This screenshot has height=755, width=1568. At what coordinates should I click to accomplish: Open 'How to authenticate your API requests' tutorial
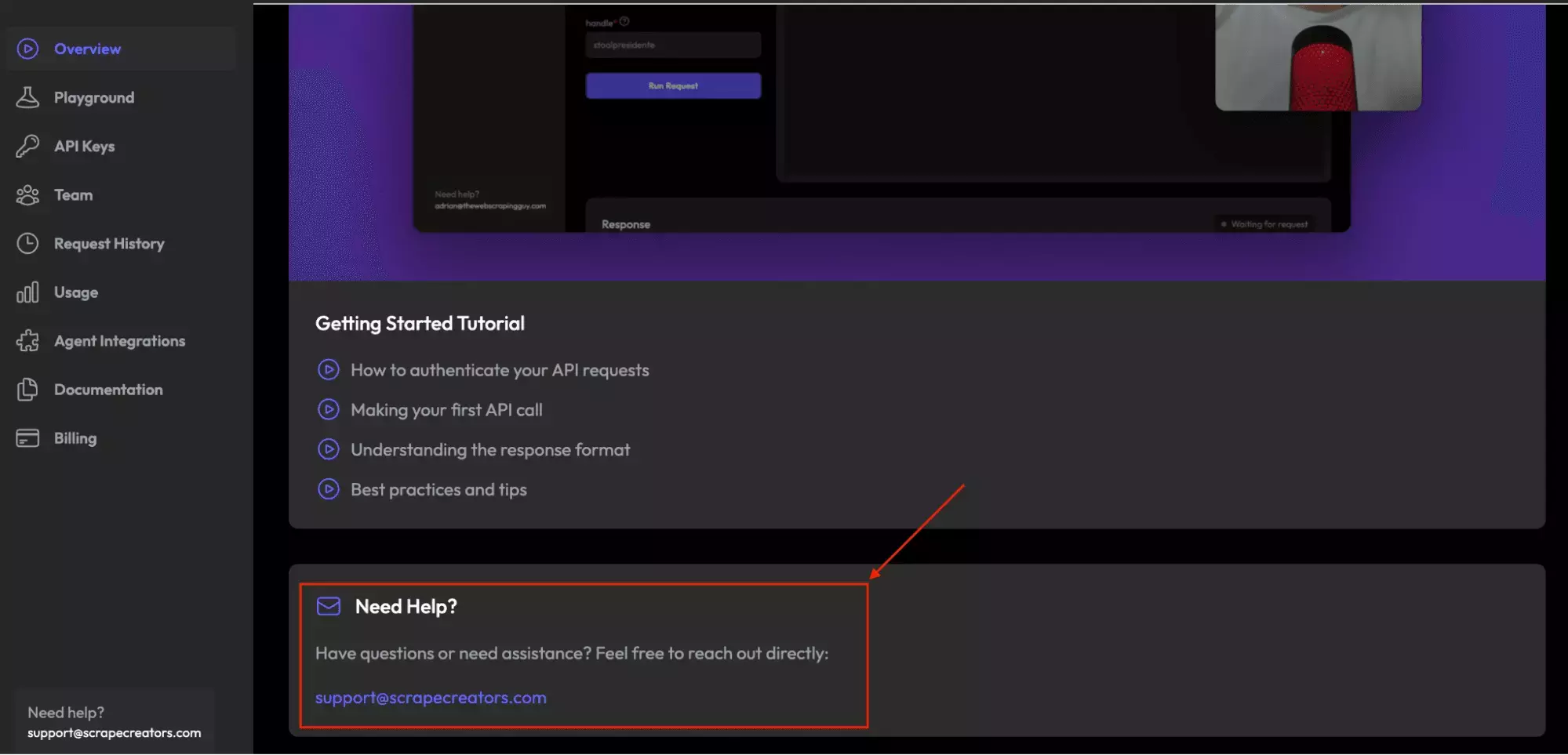[x=500, y=370]
